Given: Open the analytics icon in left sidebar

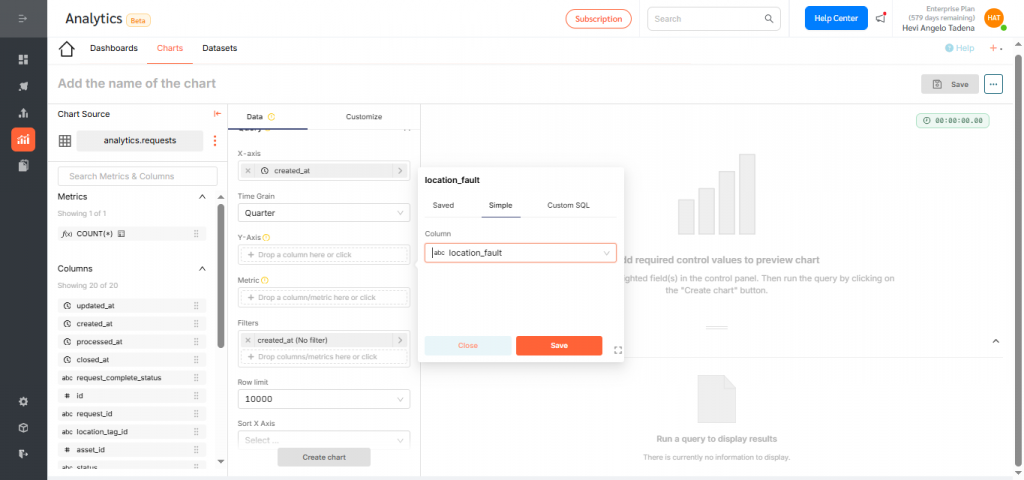Looking at the screenshot, I should click(x=23, y=138).
